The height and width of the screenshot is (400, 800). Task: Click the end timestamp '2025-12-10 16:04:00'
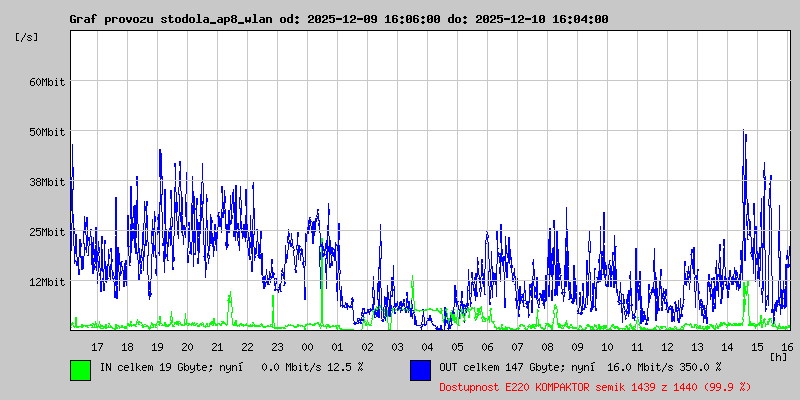[542, 19]
